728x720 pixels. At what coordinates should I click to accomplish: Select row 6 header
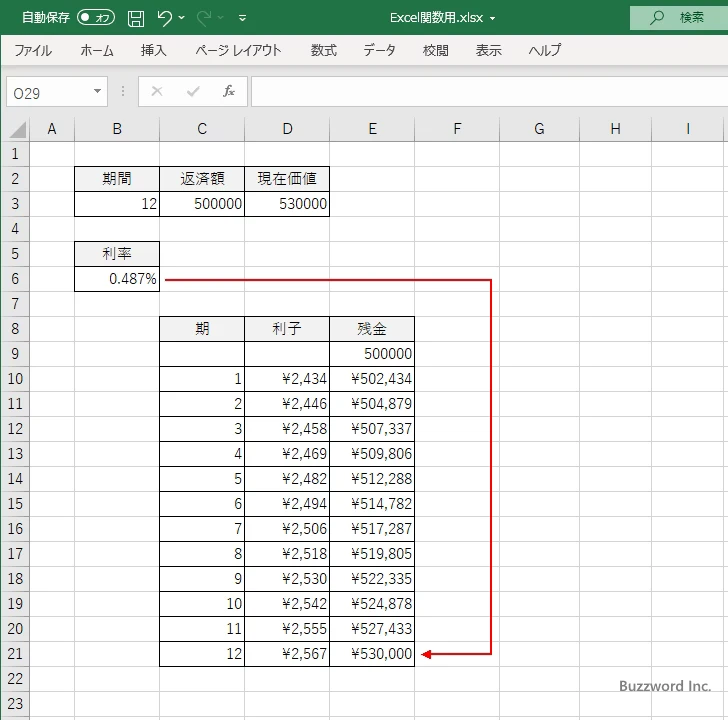pos(15,279)
